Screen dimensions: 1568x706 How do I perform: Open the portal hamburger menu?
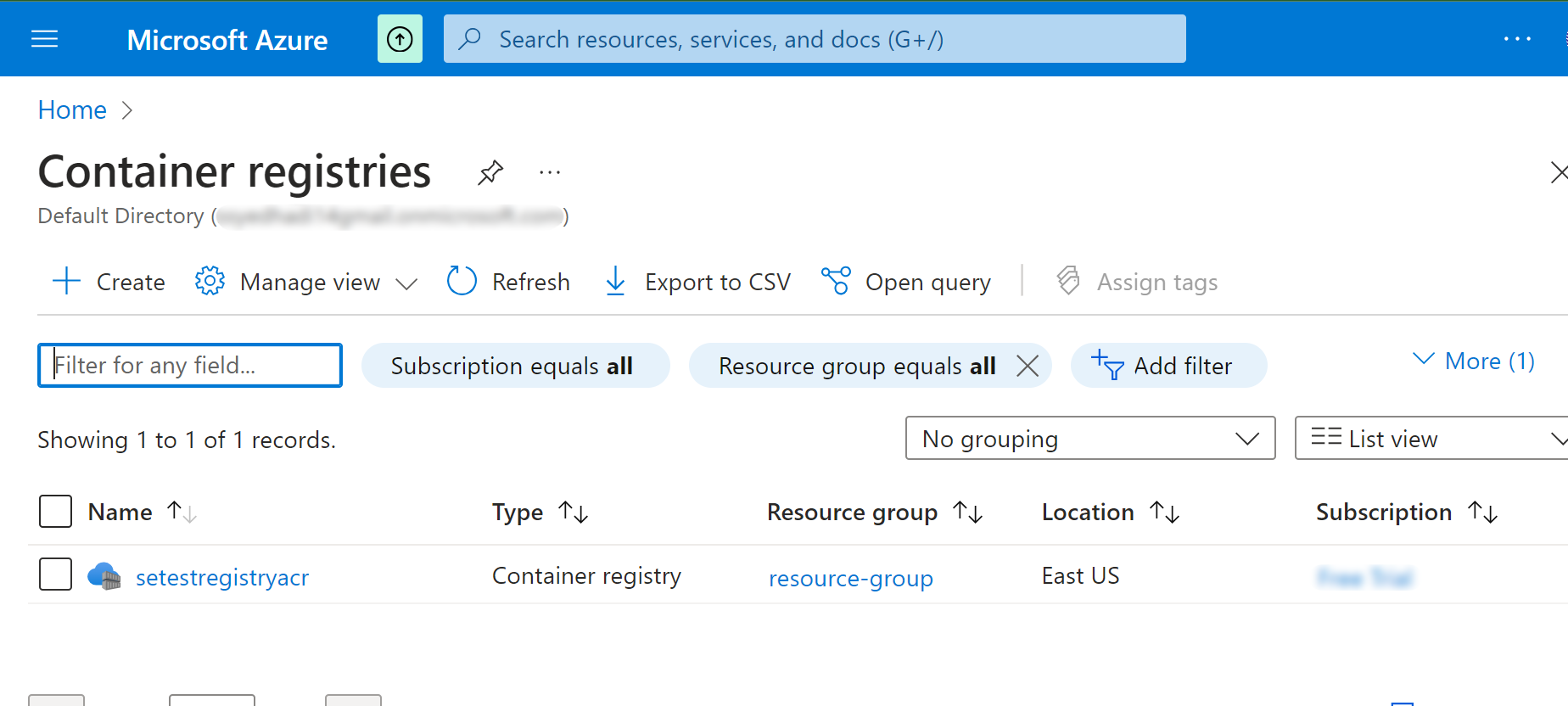point(44,39)
